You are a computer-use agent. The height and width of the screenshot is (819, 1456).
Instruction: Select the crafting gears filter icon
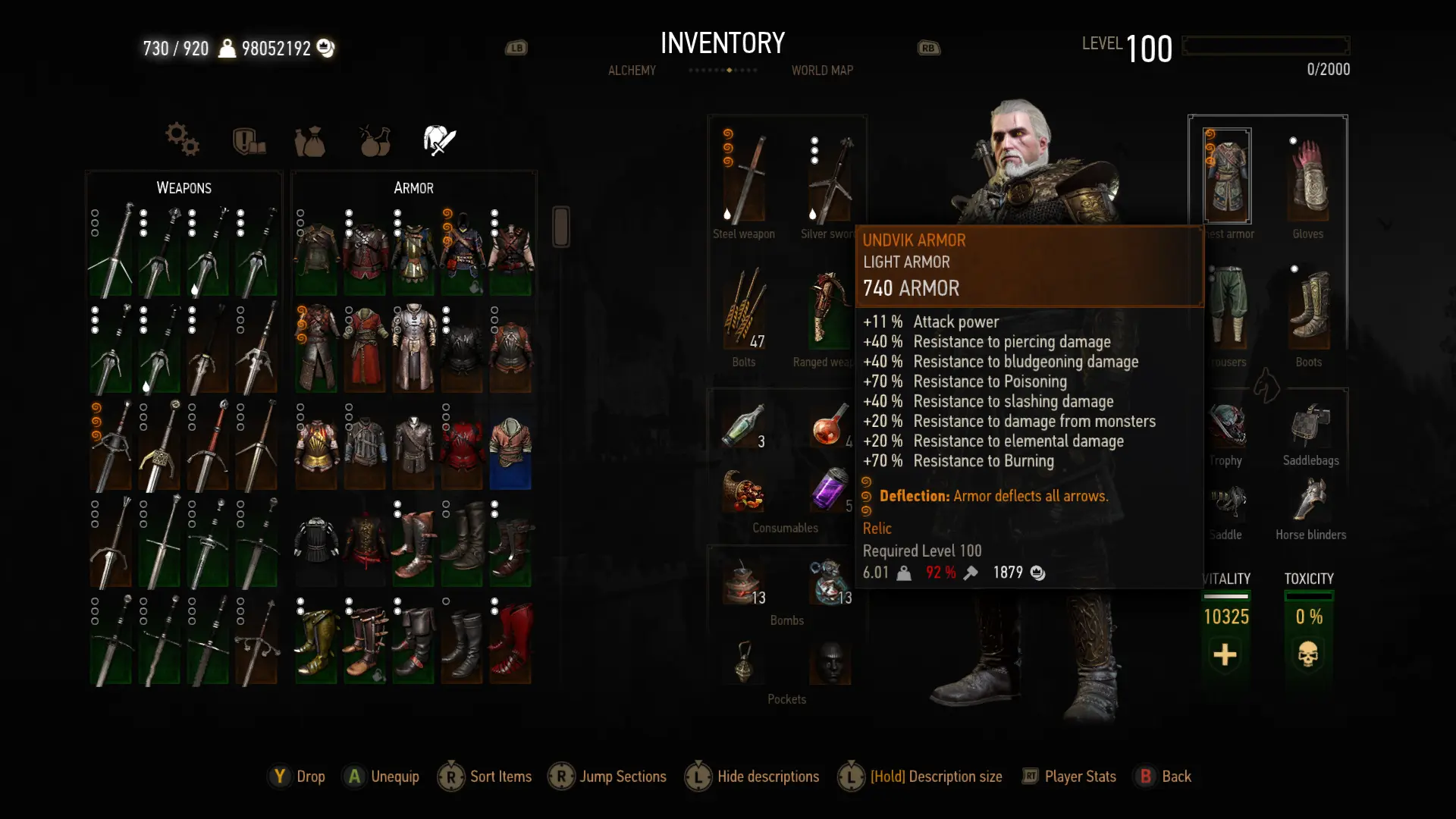(182, 140)
